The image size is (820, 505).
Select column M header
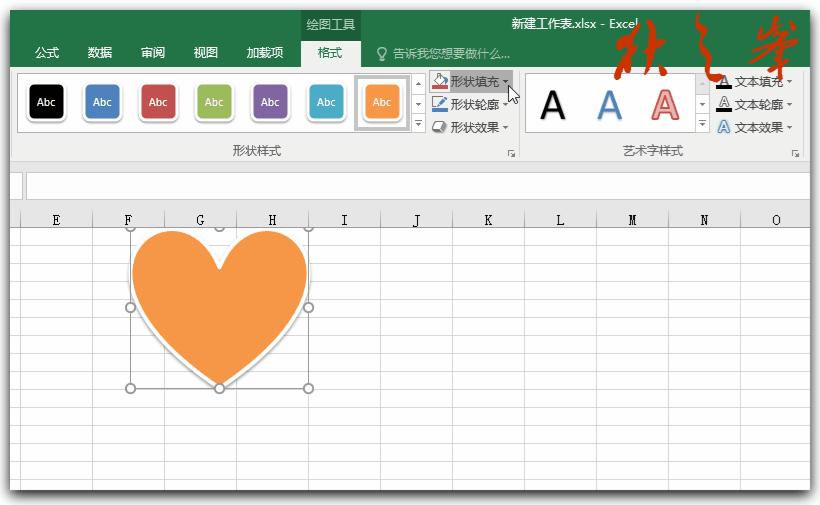coord(632,220)
